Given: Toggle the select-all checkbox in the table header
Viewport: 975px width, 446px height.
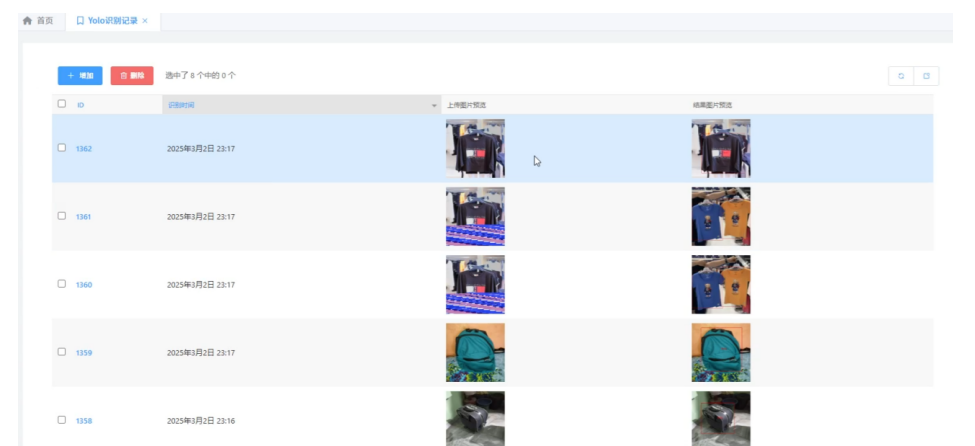Looking at the screenshot, I should tap(62, 104).
